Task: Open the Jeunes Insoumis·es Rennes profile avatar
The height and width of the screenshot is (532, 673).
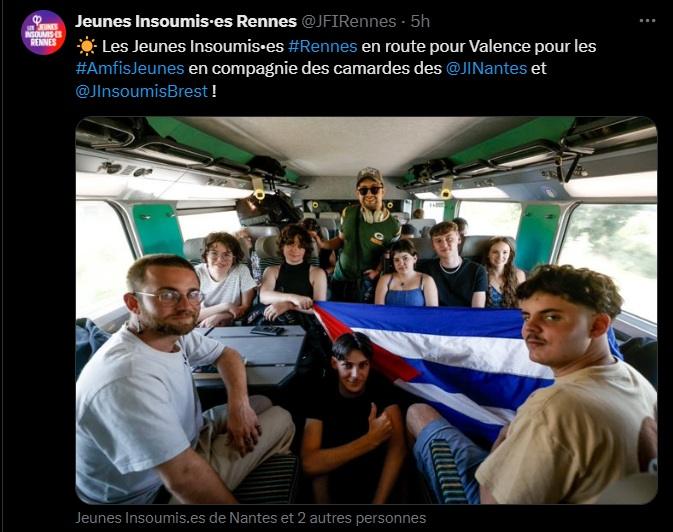Action: coord(43,33)
